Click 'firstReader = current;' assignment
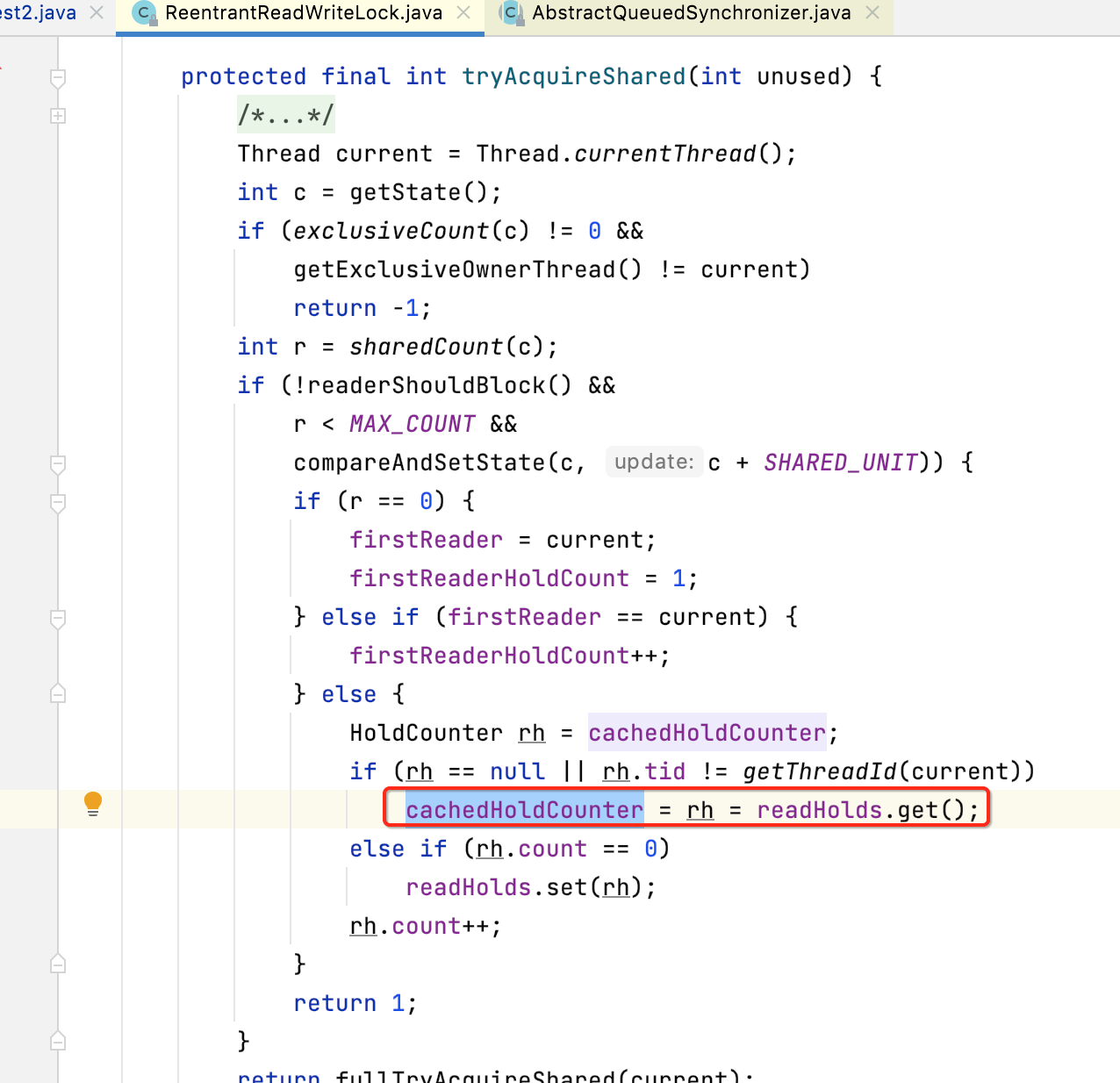 pyautogui.click(x=502, y=540)
